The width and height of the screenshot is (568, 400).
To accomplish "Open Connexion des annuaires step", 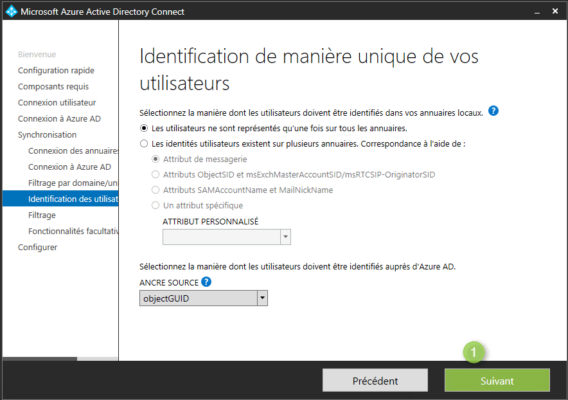I will [73, 151].
